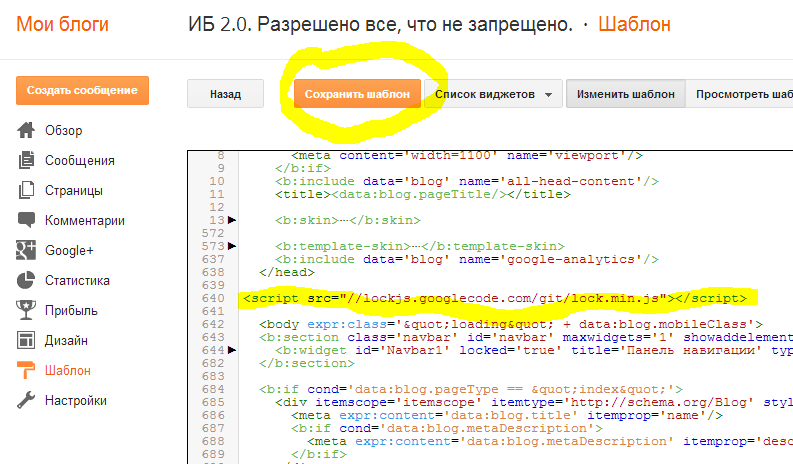Click Создать сообщение button
Image resolution: width=793 pixels, height=464 pixels.
82,91
